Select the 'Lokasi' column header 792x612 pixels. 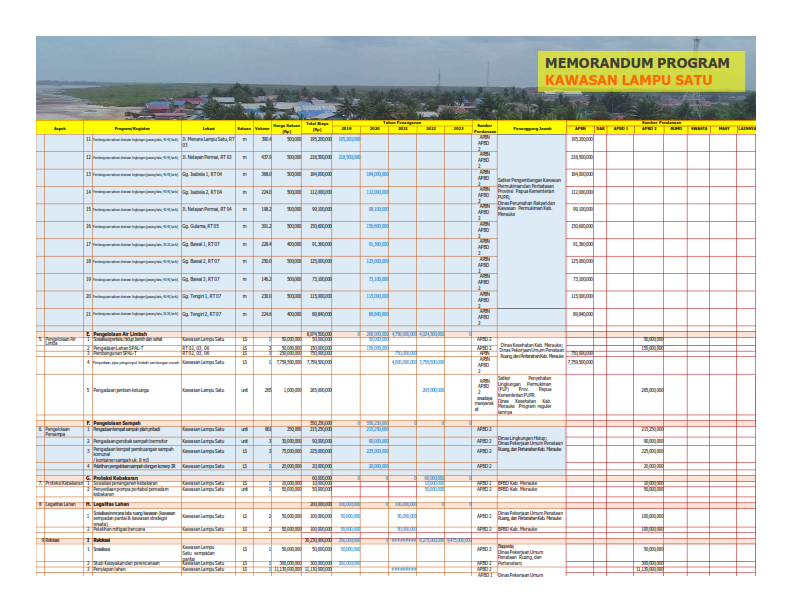click(209, 128)
